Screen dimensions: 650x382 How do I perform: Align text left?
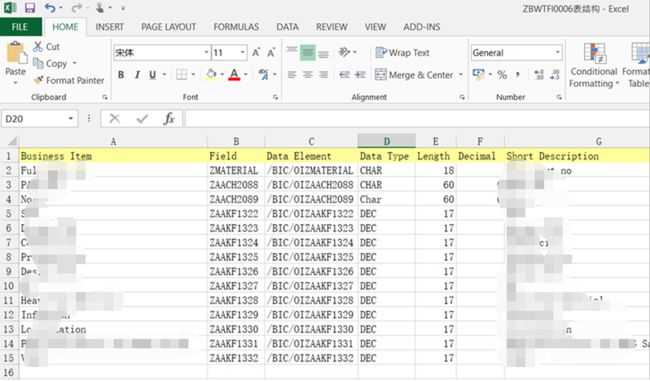pos(292,75)
